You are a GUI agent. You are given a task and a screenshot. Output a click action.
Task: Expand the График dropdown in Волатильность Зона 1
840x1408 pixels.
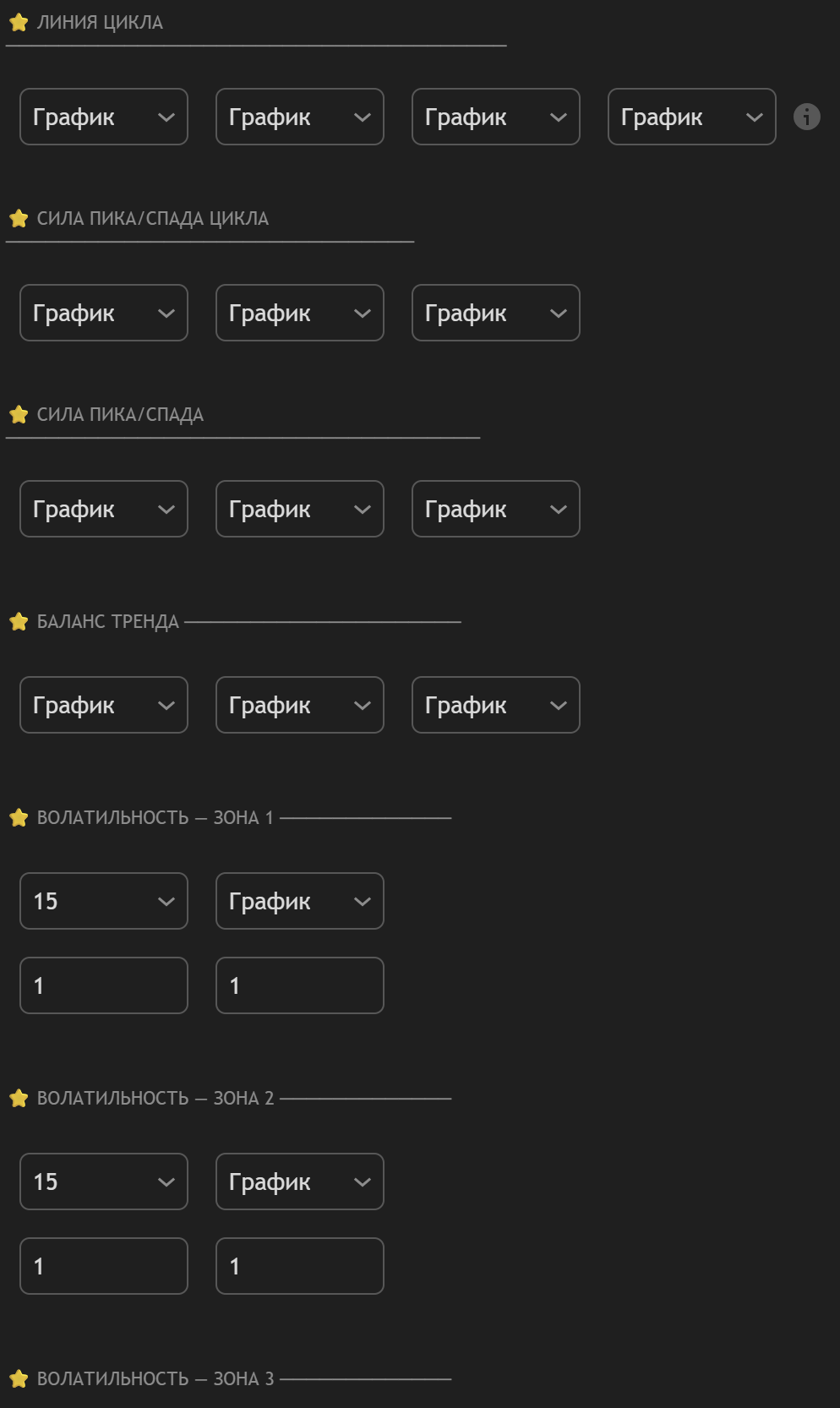tap(300, 901)
